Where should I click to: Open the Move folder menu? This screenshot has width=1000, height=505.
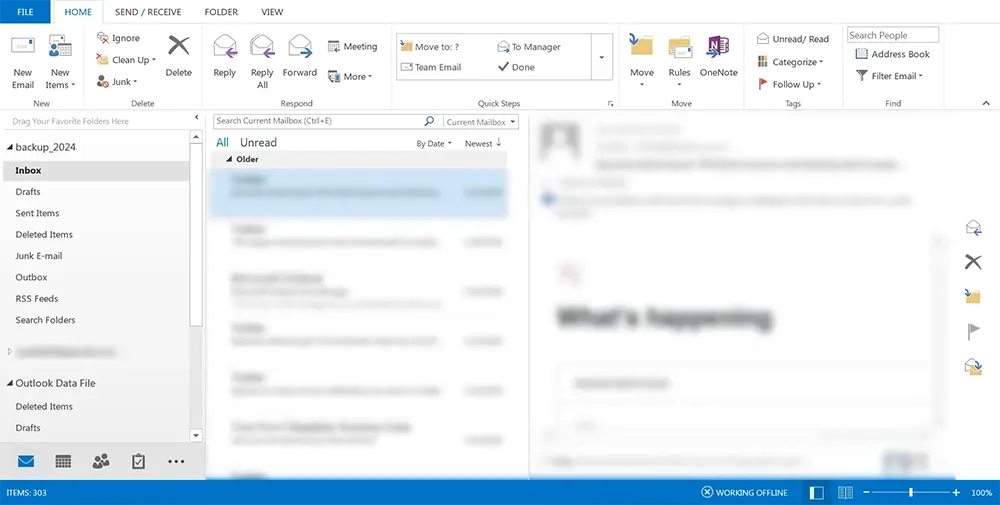(642, 62)
